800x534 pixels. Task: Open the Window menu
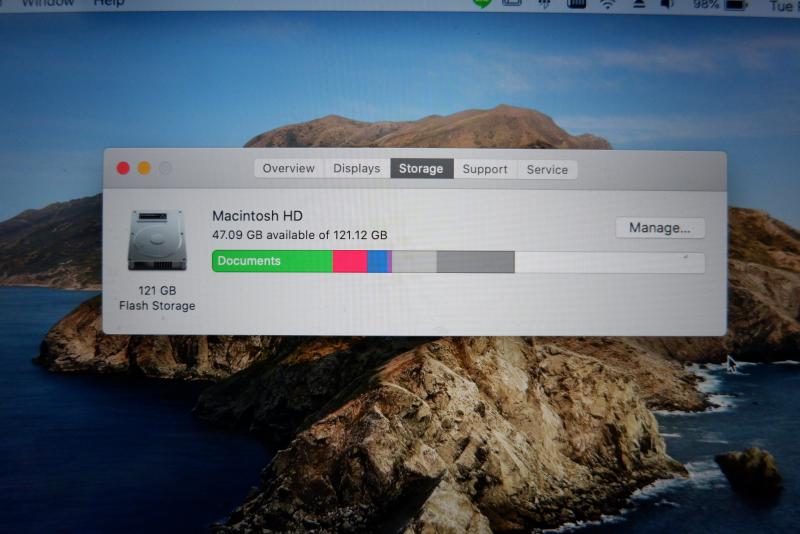[x=48, y=3]
